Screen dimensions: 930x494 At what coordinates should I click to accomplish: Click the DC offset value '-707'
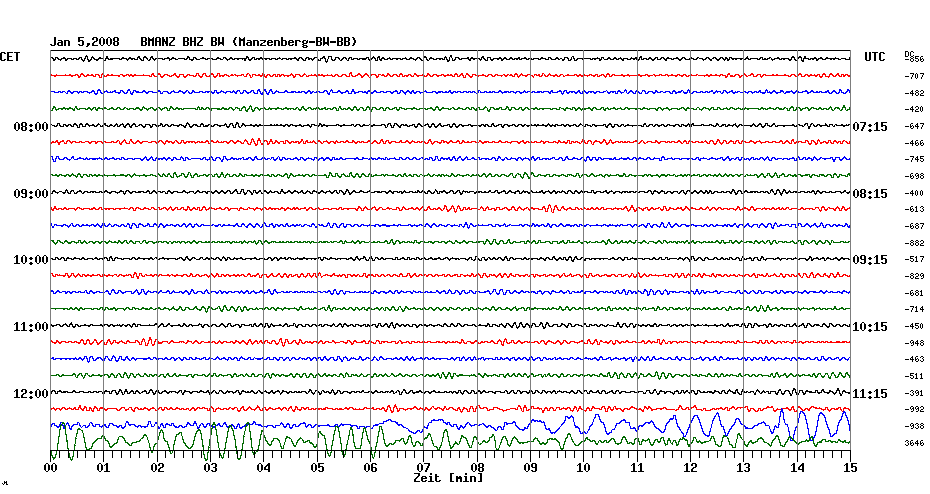click(x=915, y=77)
